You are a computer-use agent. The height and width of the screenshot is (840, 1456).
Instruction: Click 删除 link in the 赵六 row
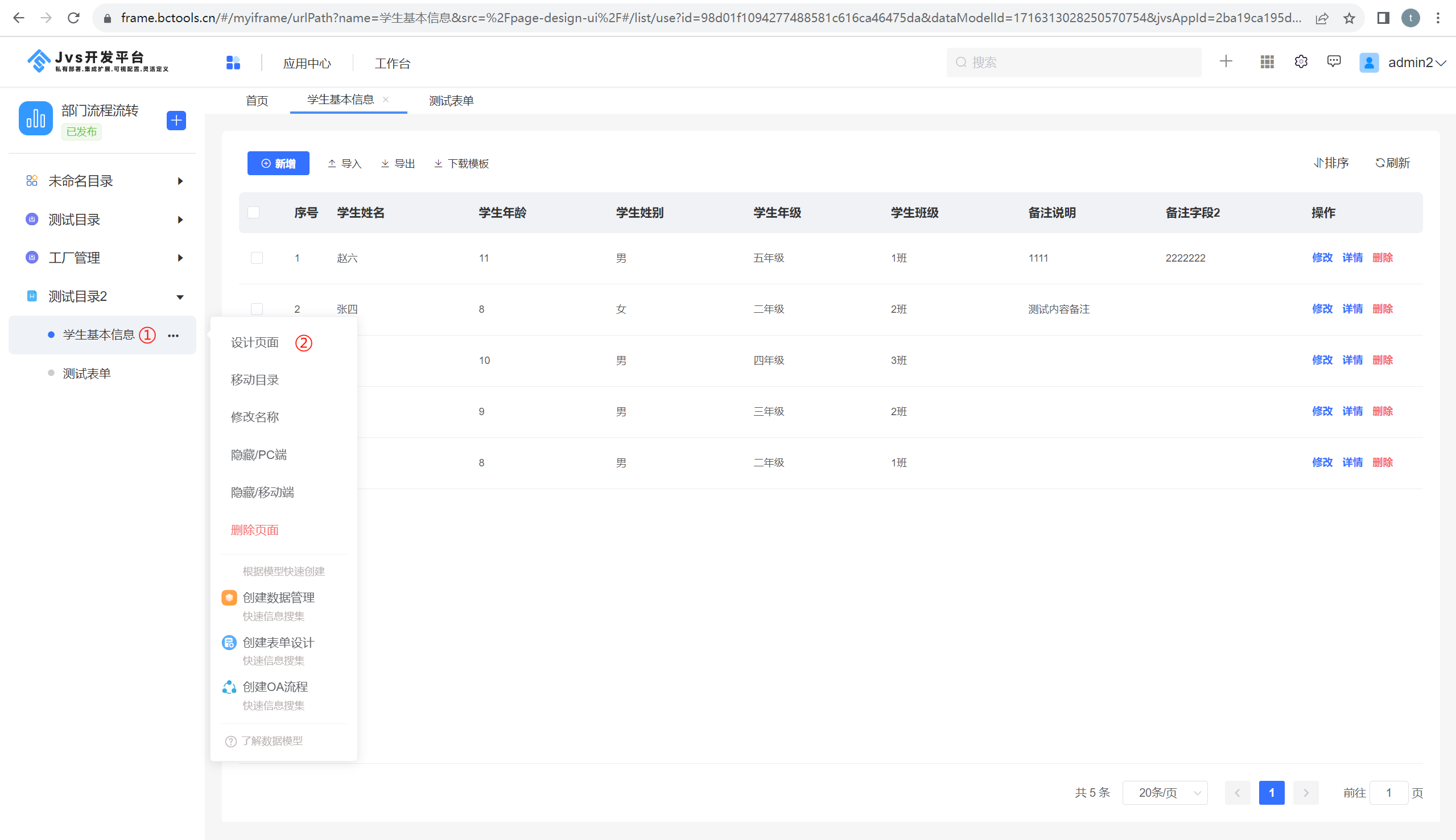point(1382,258)
